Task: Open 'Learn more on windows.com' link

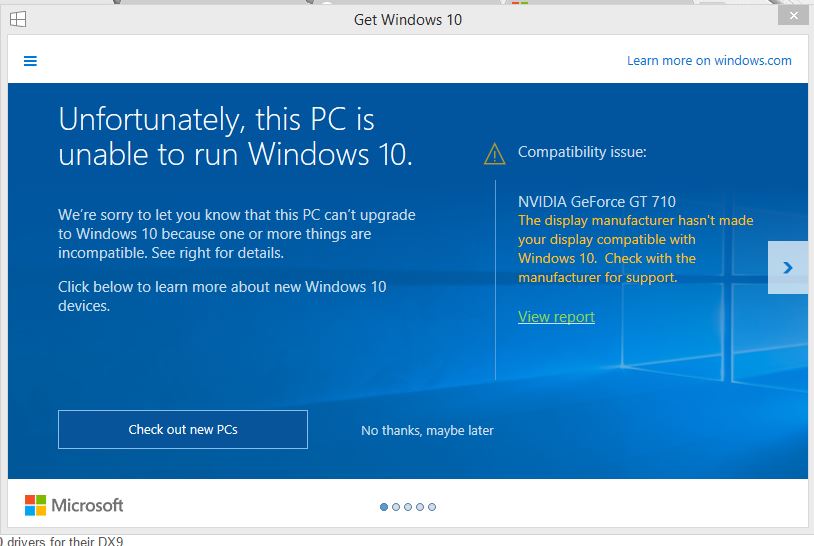Action: pos(709,61)
